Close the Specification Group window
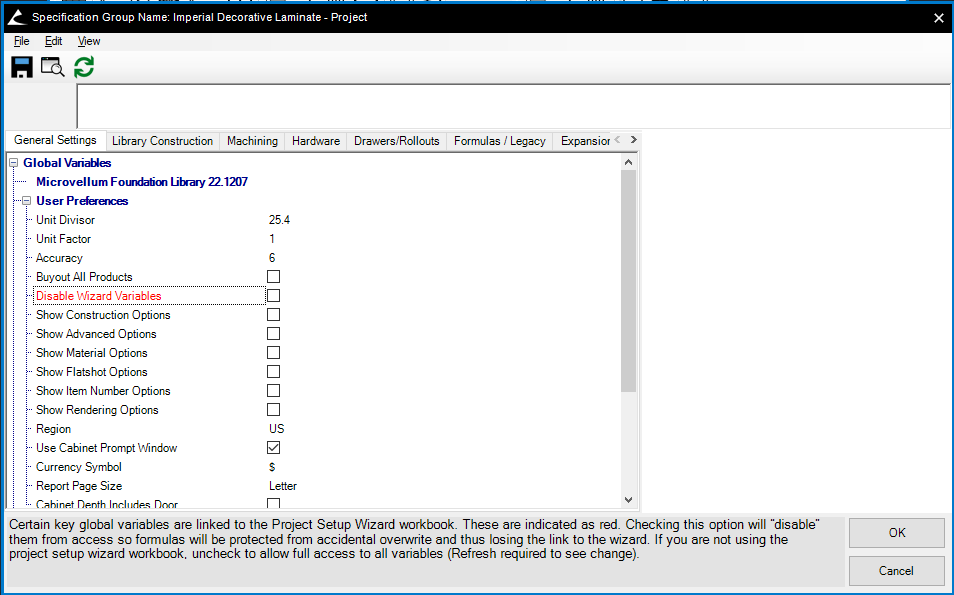954x595 pixels. click(x=938, y=17)
